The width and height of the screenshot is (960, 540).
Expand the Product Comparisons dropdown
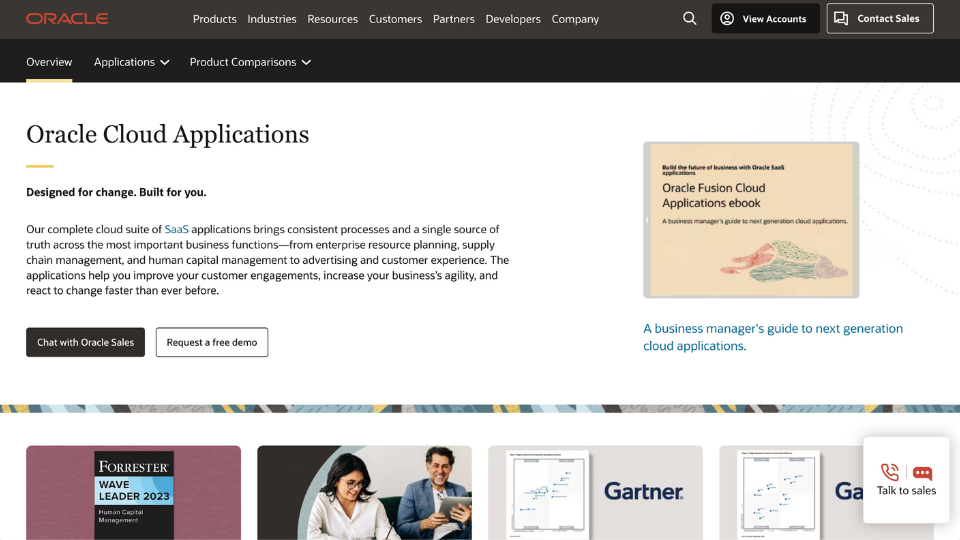pyautogui.click(x=250, y=62)
